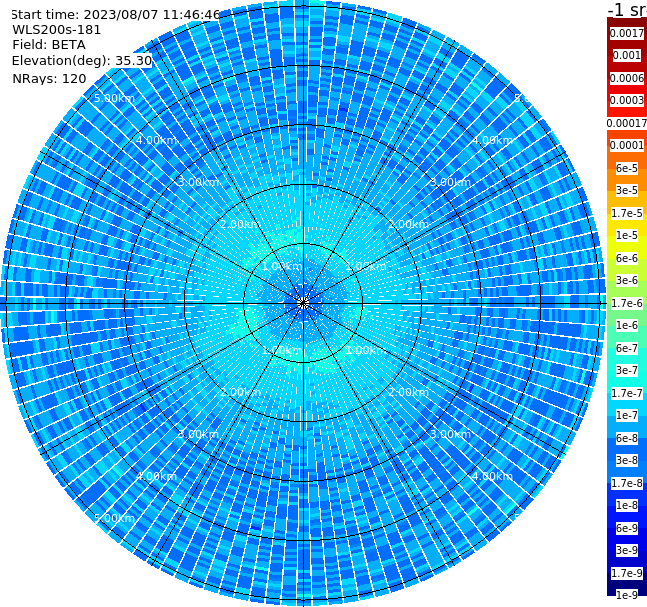The image size is (647, 607).
Task: Click the '3e-8' colorbar tick label
Action: click(627, 460)
